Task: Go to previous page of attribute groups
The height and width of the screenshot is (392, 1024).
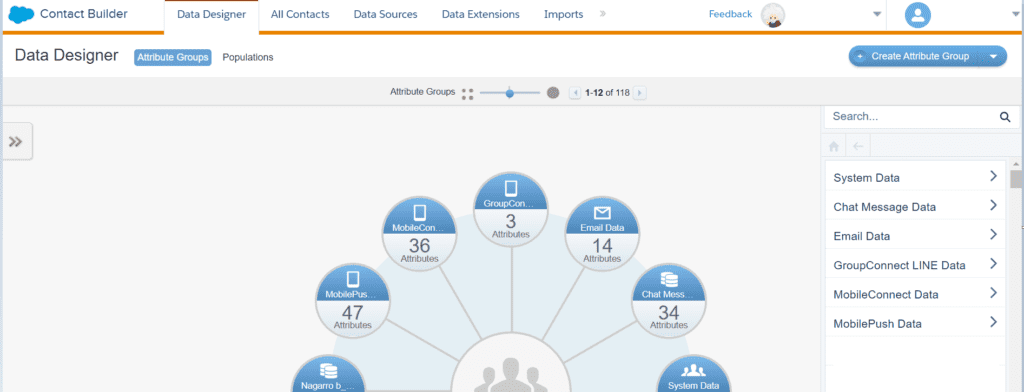Action: [x=575, y=93]
